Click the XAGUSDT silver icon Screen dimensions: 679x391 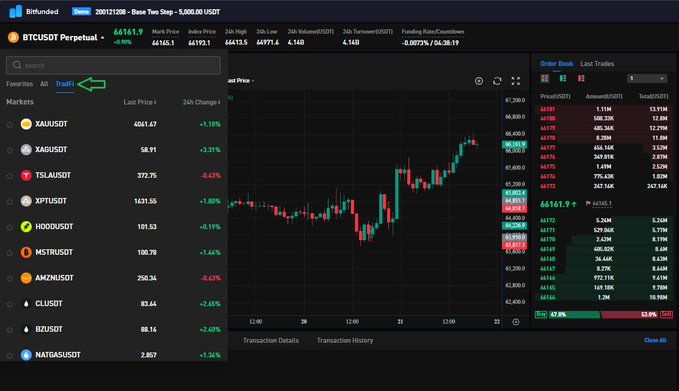coord(26,149)
